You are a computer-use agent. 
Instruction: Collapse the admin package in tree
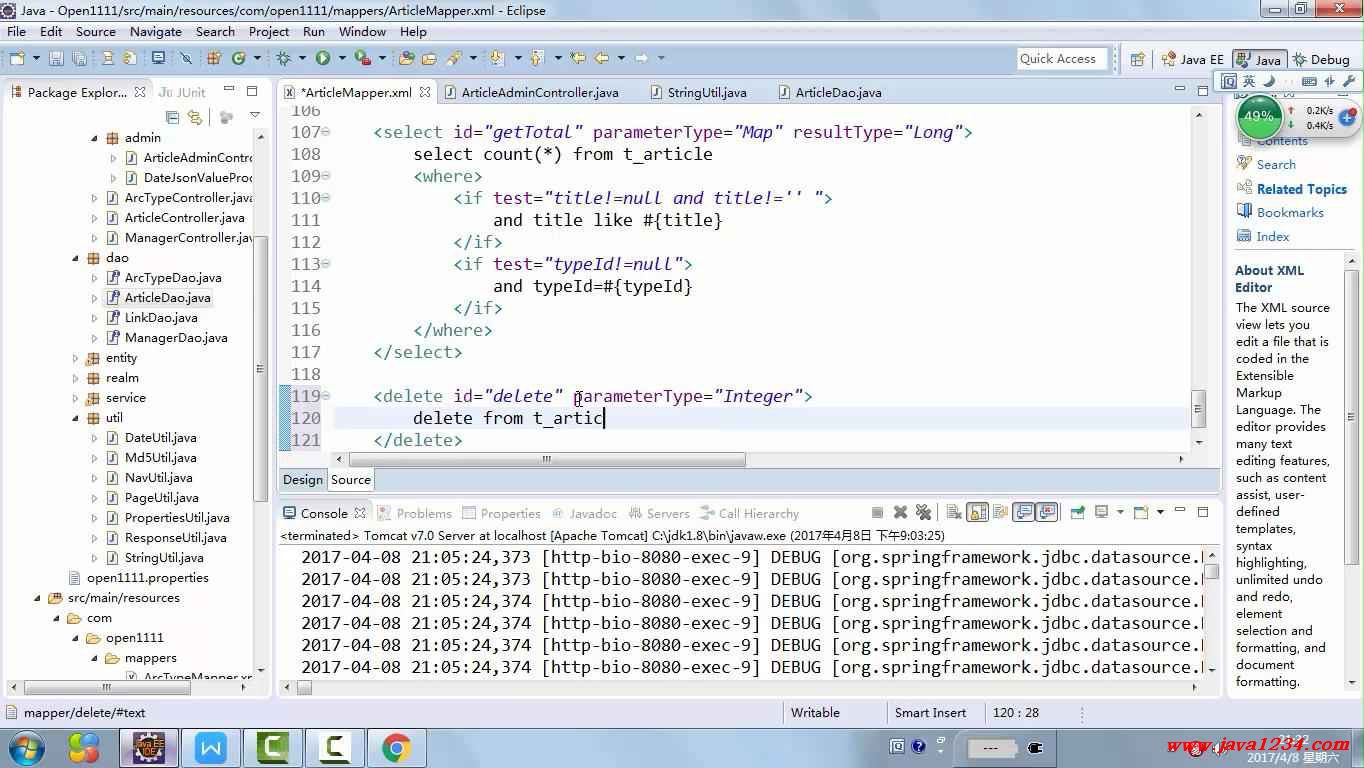(94, 138)
